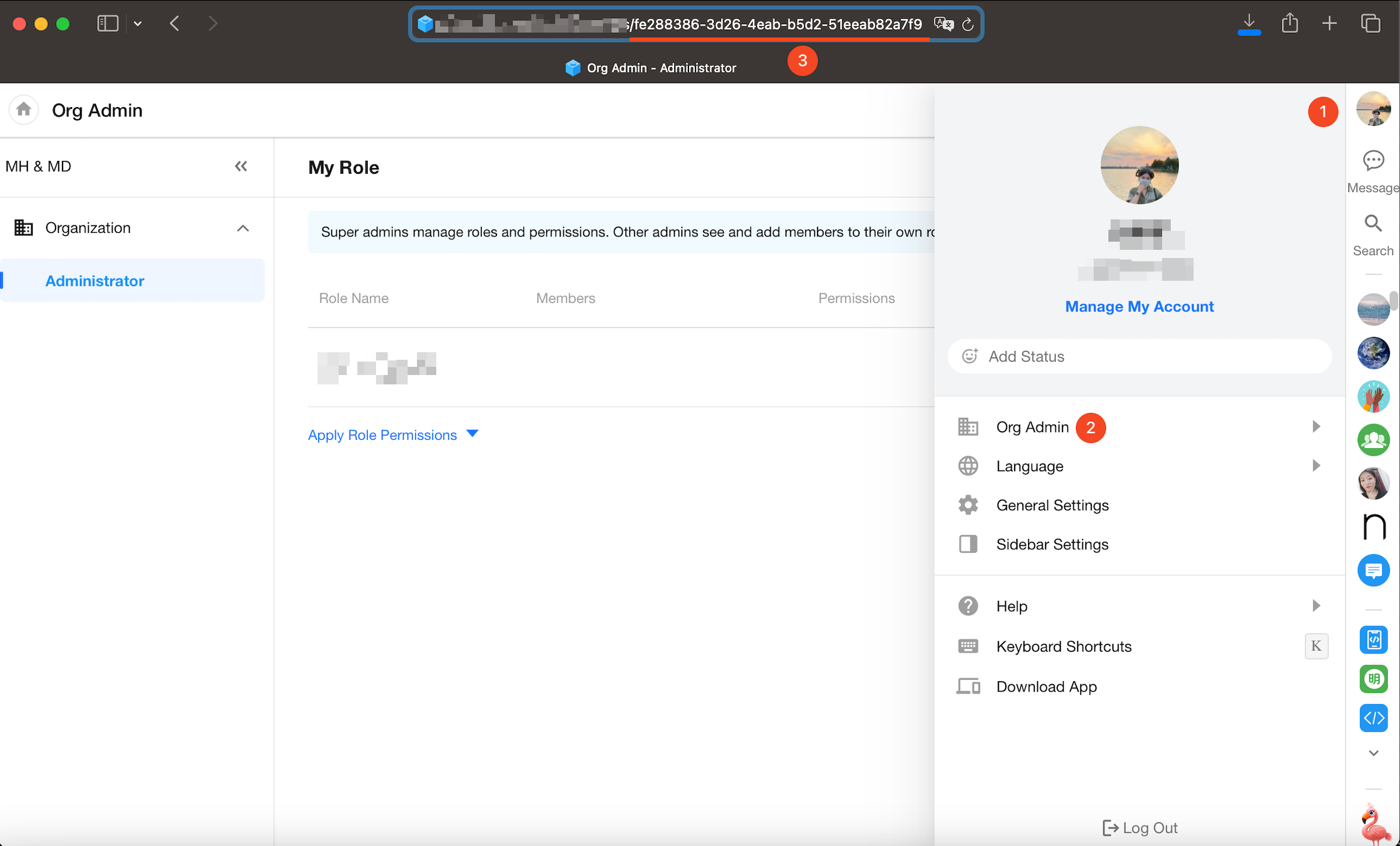Screen dimensions: 1400x846
Task: Click the home icon beside Org Admin
Action: [x=23, y=109]
